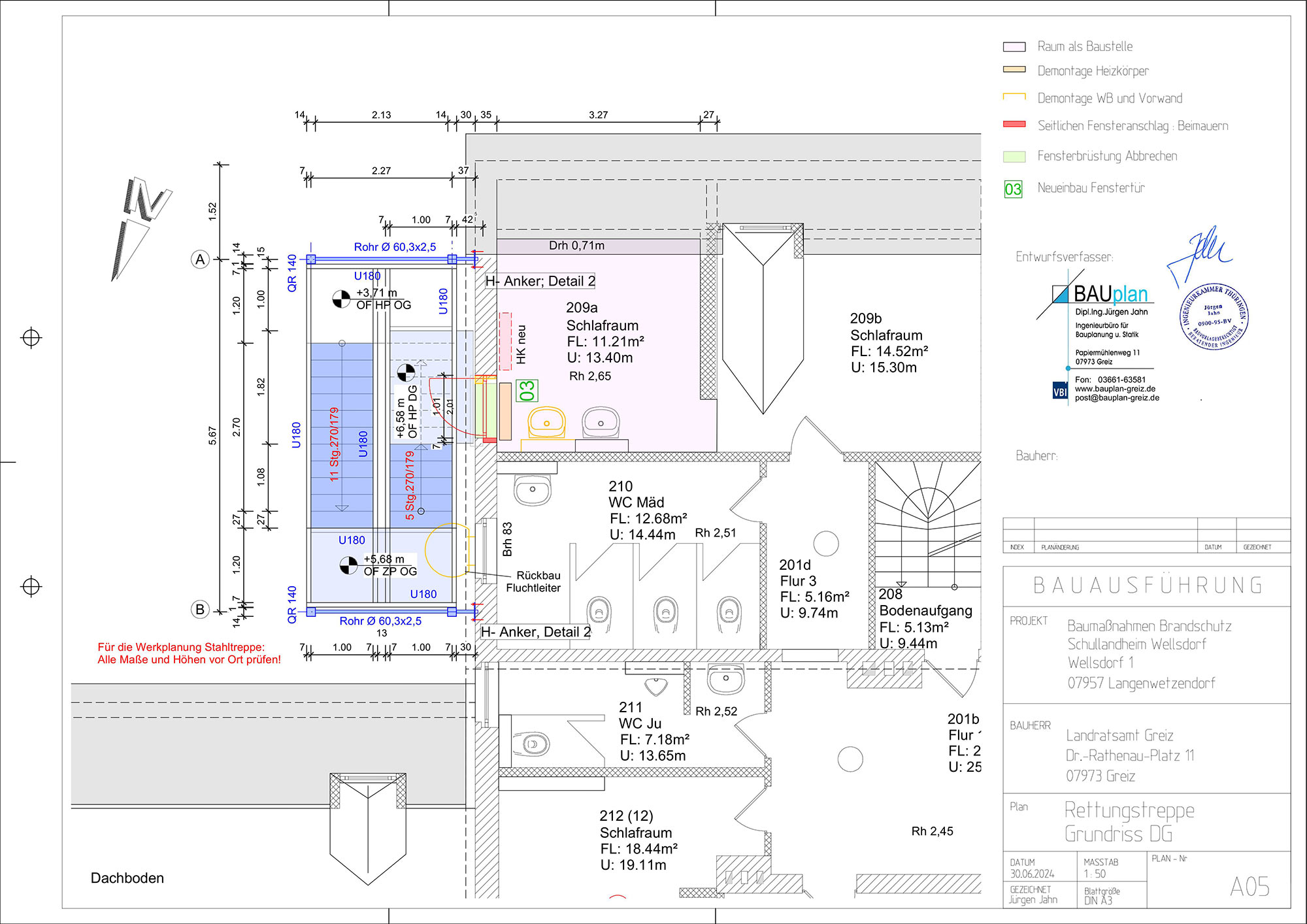The height and width of the screenshot is (924, 1307).
Task: Click grid axis marker A circle
Action: click(x=200, y=259)
